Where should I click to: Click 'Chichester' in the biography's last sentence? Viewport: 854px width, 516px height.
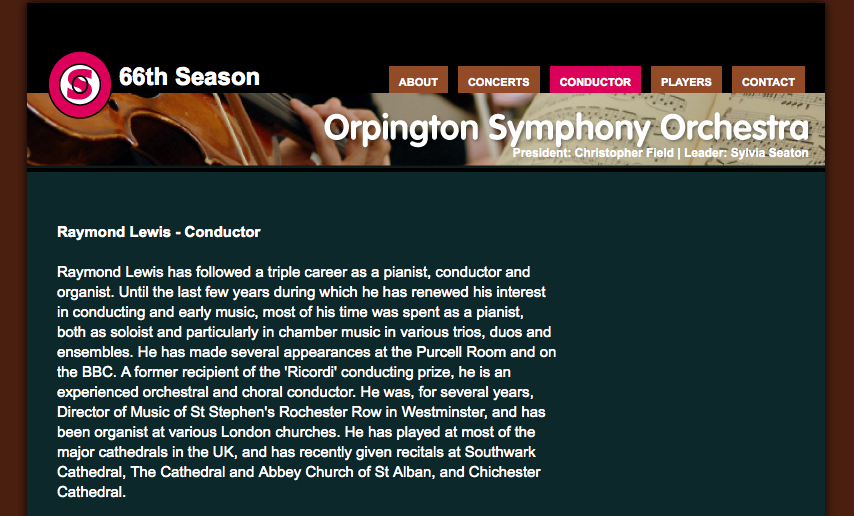click(x=504, y=472)
